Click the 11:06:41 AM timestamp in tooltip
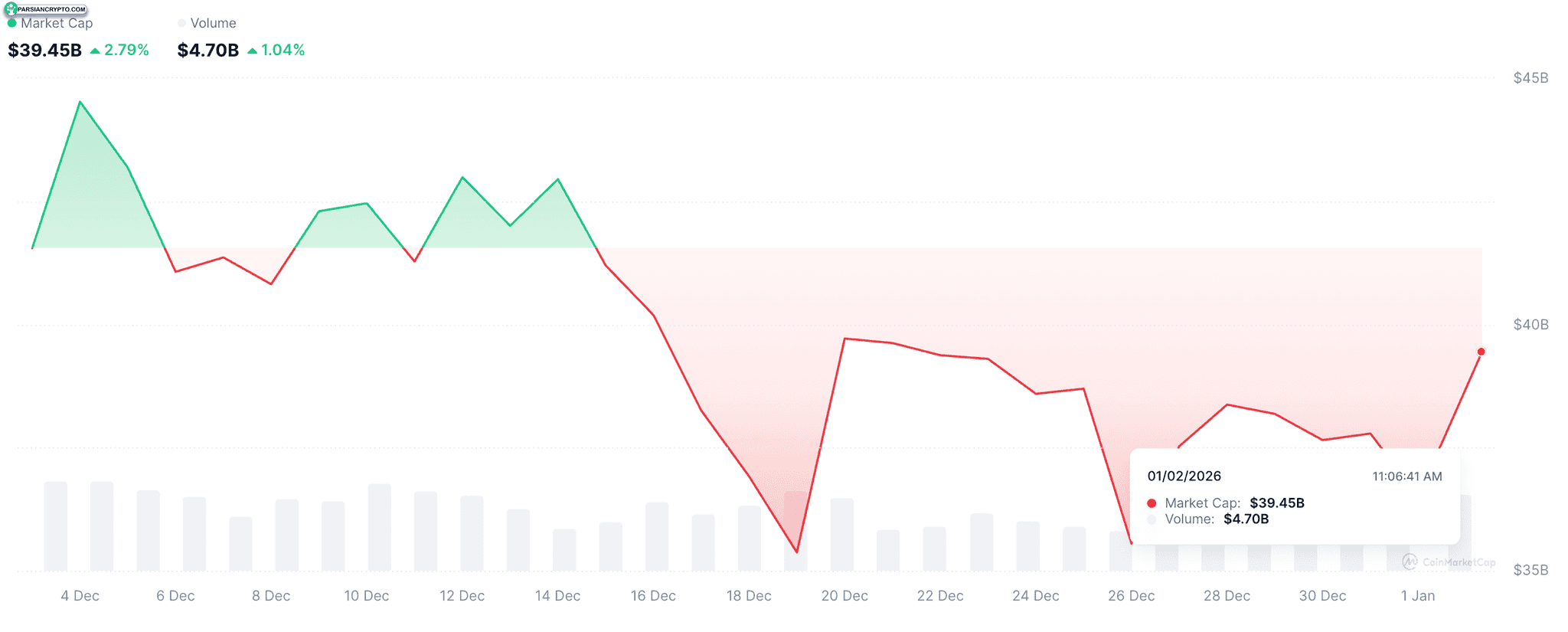This screenshot has height=632, width=1568. pyautogui.click(x=1406, y=476)
